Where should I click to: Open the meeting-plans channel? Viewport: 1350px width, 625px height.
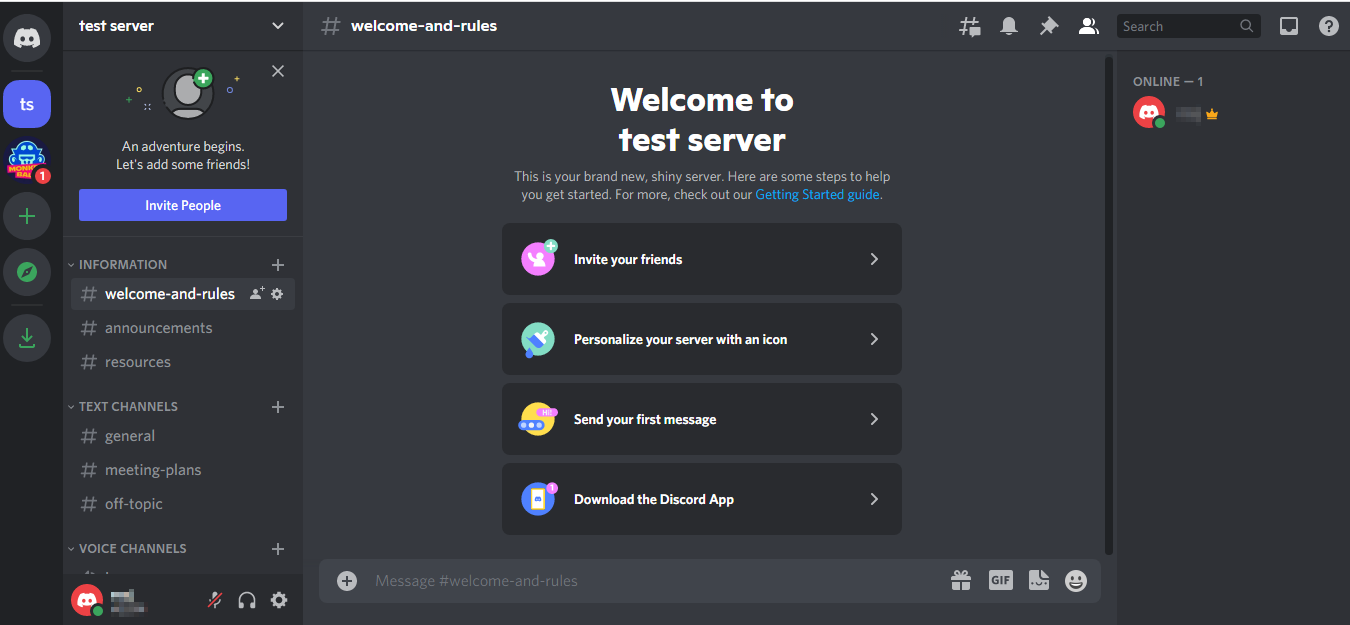point(183,470)
